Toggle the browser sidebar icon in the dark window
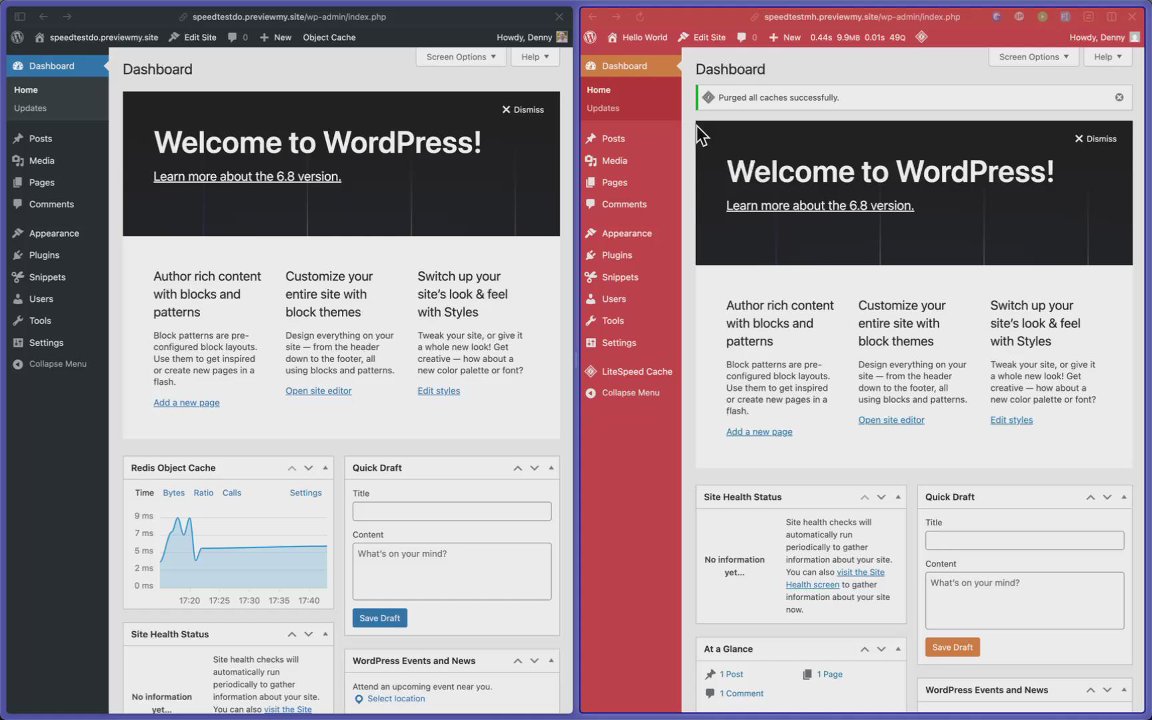 (x=20, y=16)
